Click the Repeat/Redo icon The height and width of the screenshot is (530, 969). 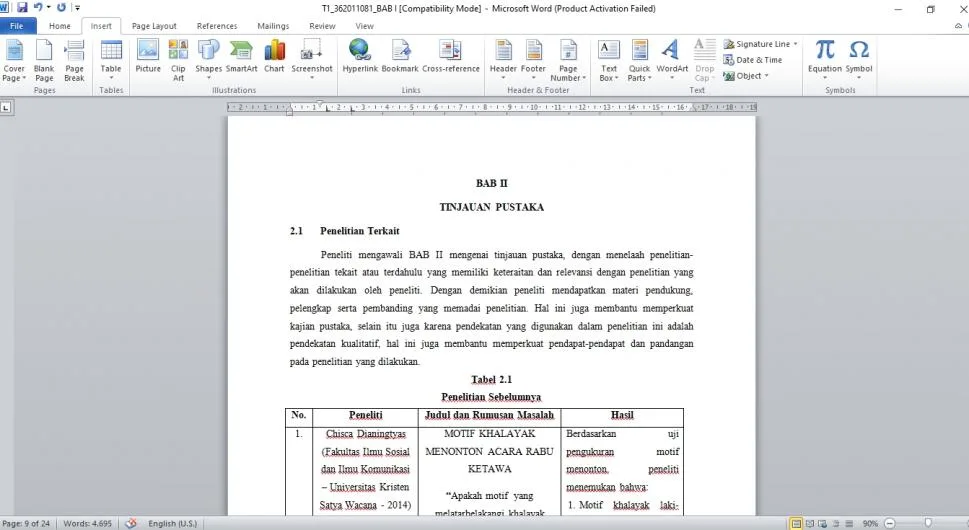61,7
